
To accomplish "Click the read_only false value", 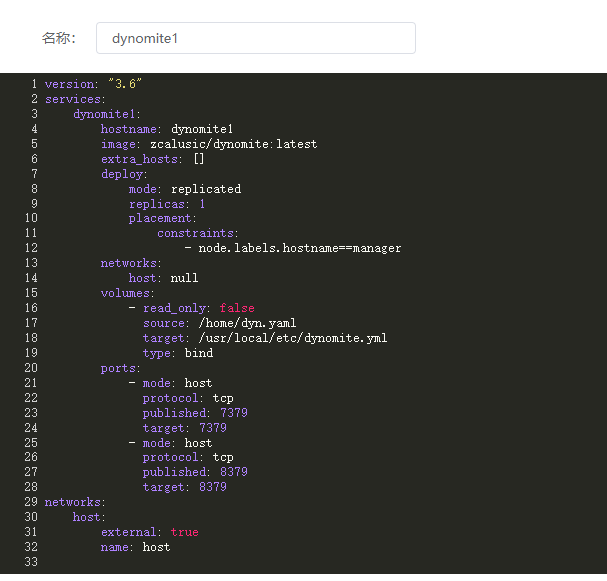I will point(237,308).
